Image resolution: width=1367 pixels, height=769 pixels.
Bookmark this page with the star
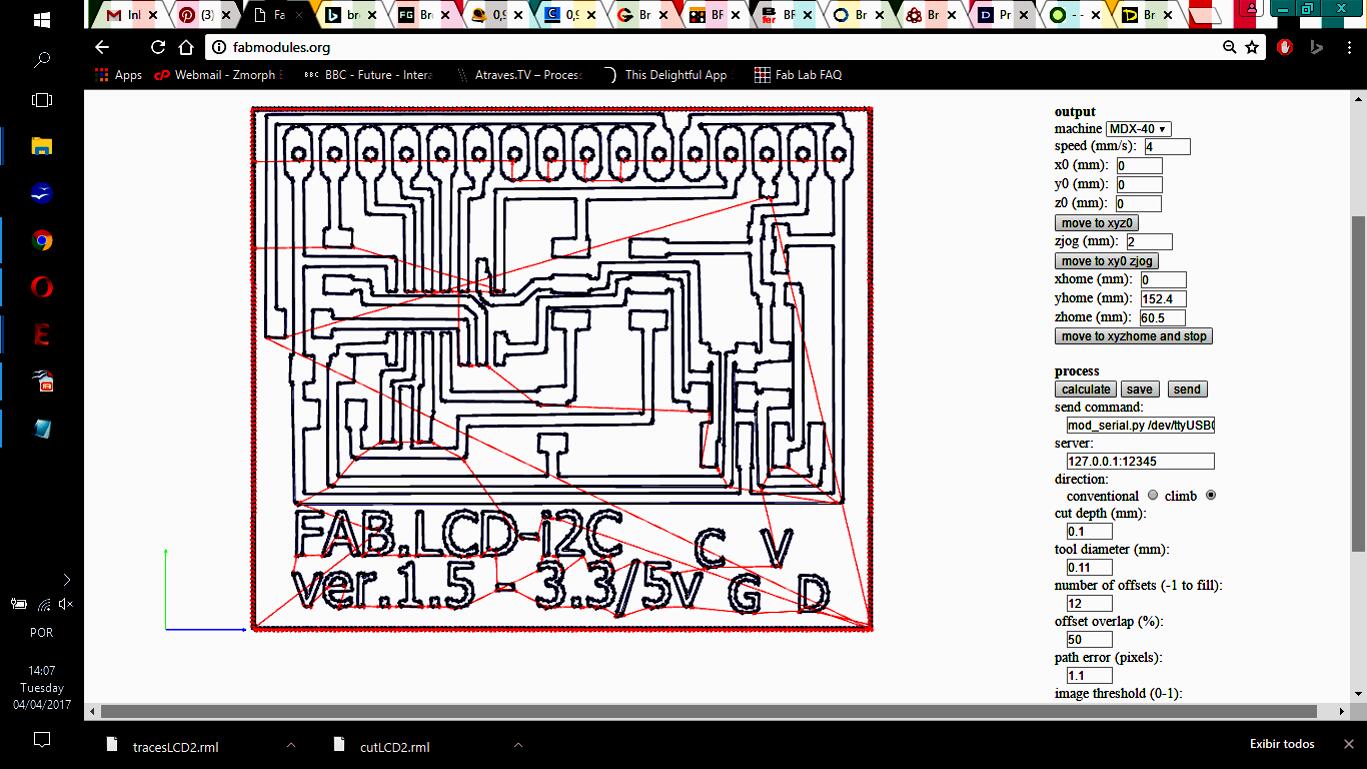(1252, 47)
